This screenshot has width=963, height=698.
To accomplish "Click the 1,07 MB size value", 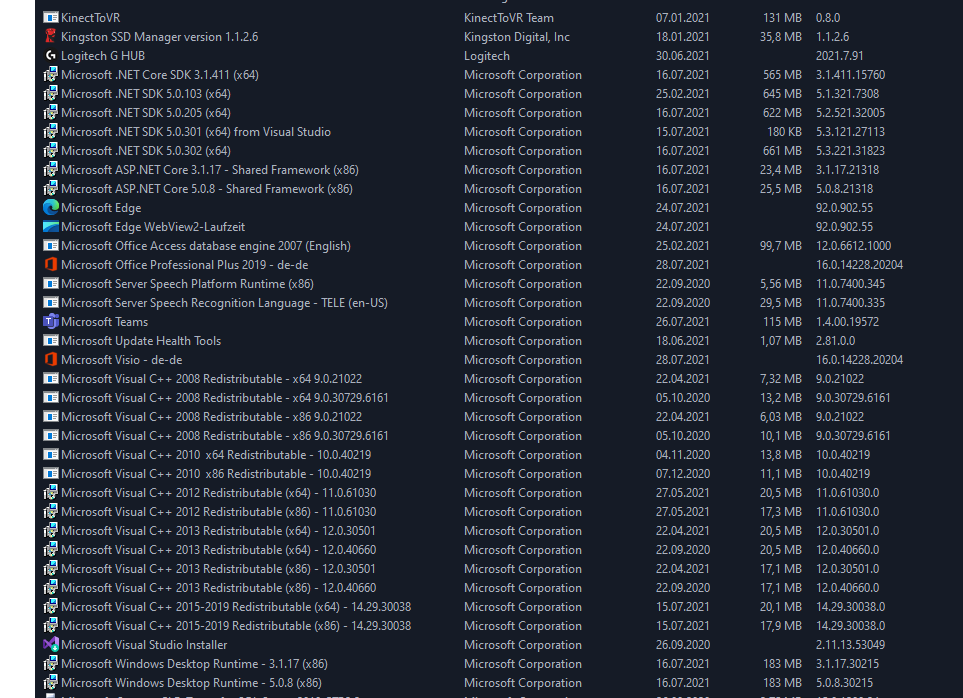I will [781, 341].
